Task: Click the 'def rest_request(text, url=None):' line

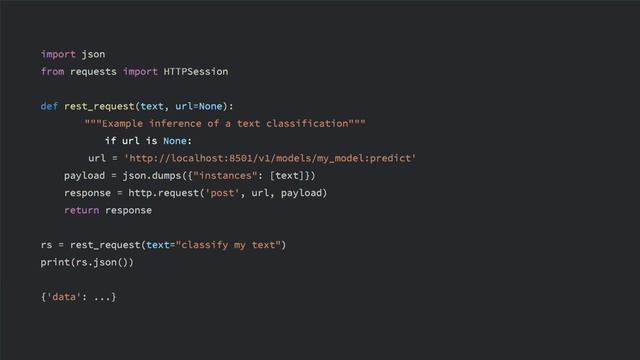Action: pos(137,107)
